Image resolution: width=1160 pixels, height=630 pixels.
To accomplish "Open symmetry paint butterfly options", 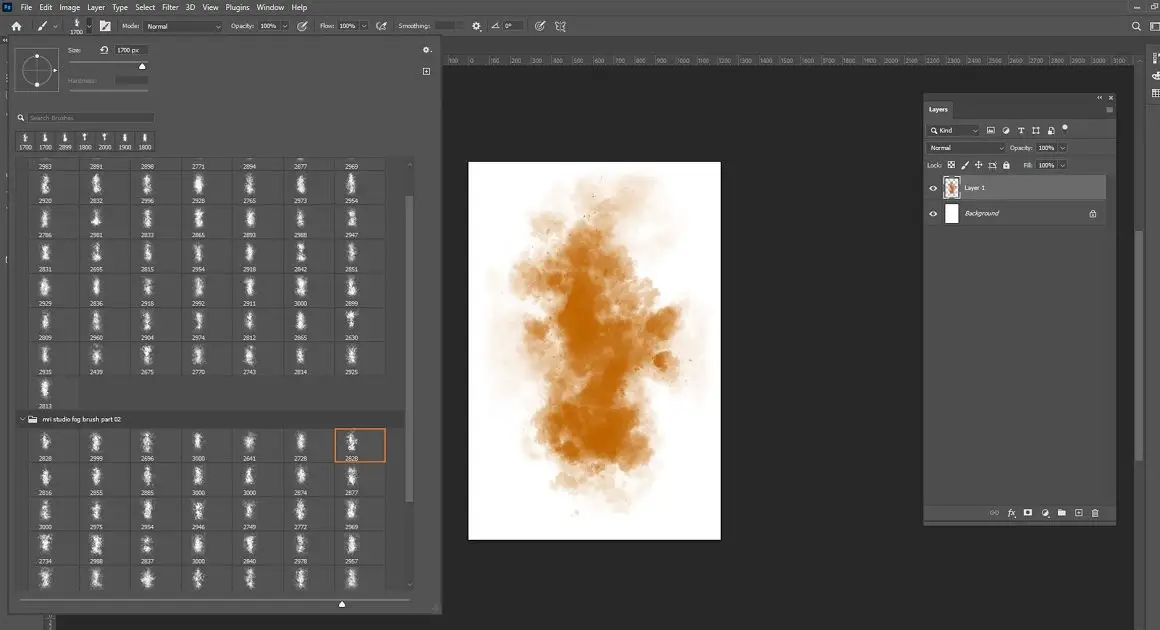I will point(561,26).
